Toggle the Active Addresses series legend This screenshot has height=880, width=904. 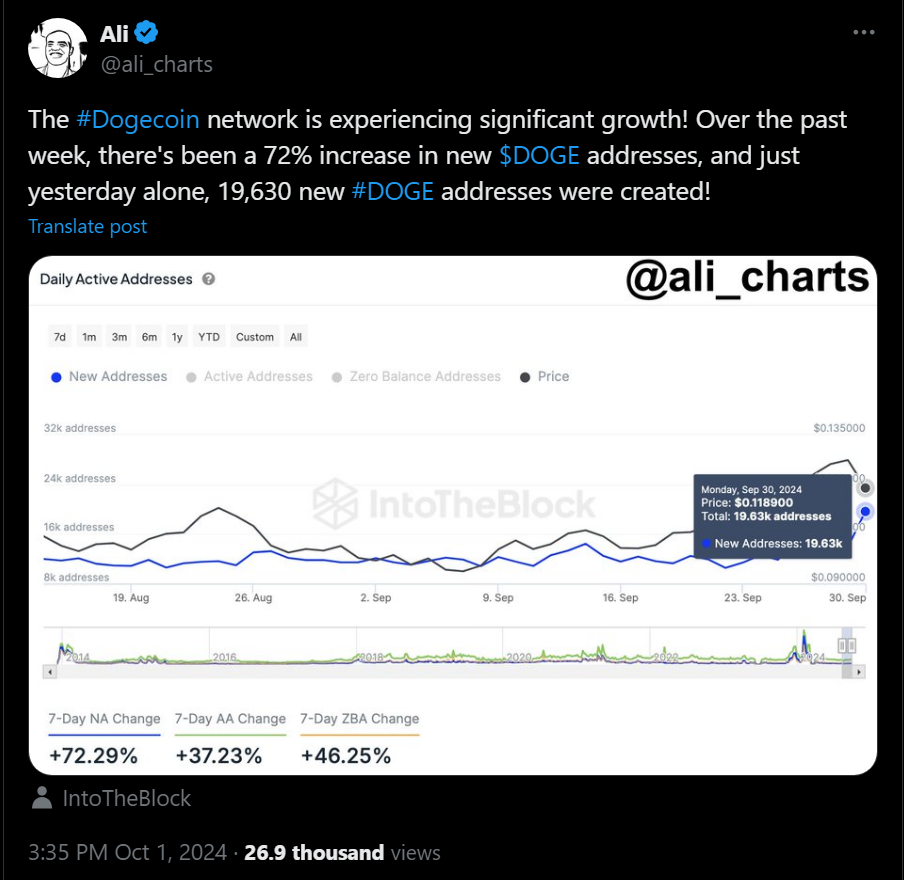pyautogui.click(x=249, y=377)
